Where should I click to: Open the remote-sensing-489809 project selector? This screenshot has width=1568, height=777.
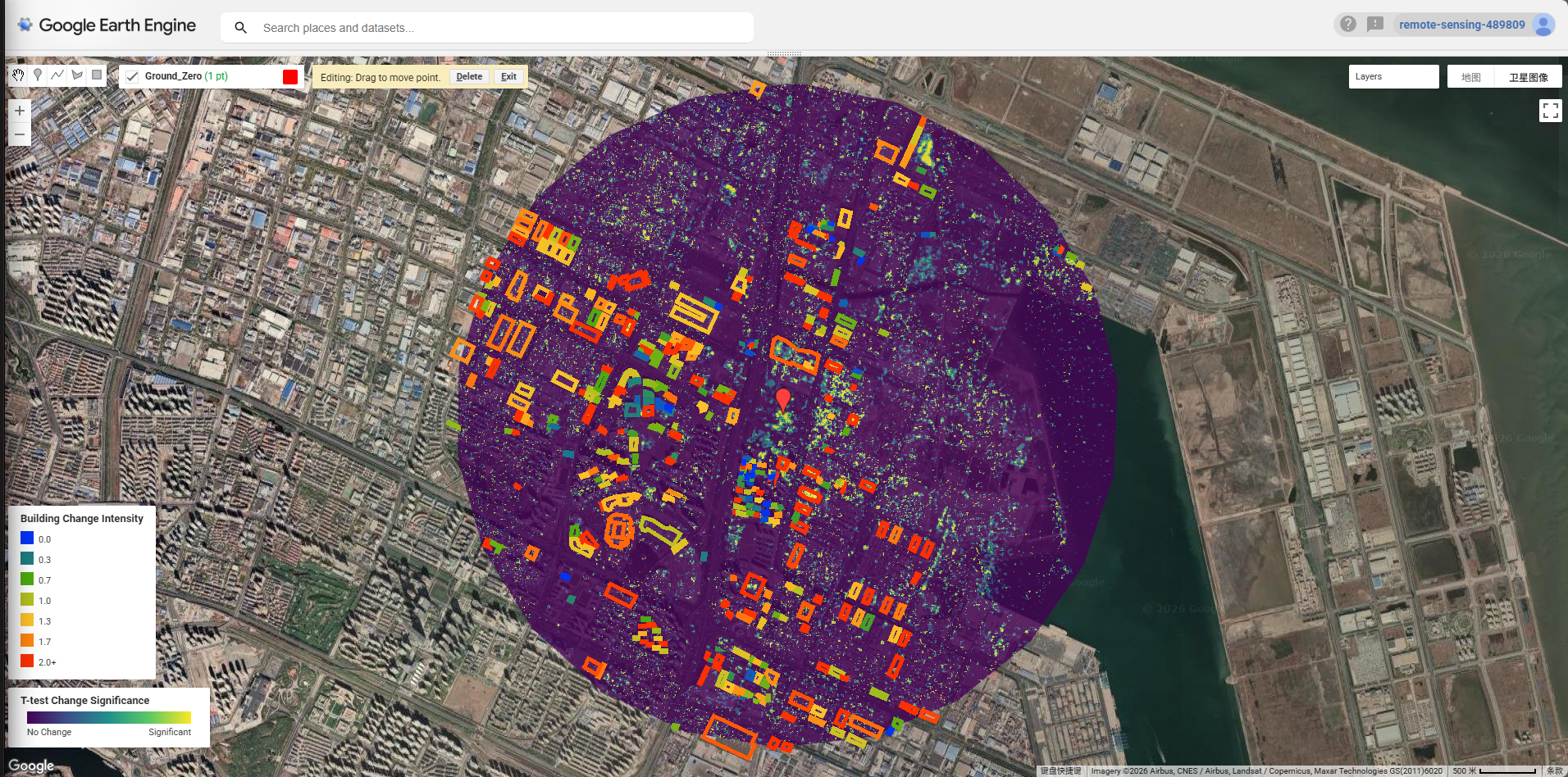1461,25
